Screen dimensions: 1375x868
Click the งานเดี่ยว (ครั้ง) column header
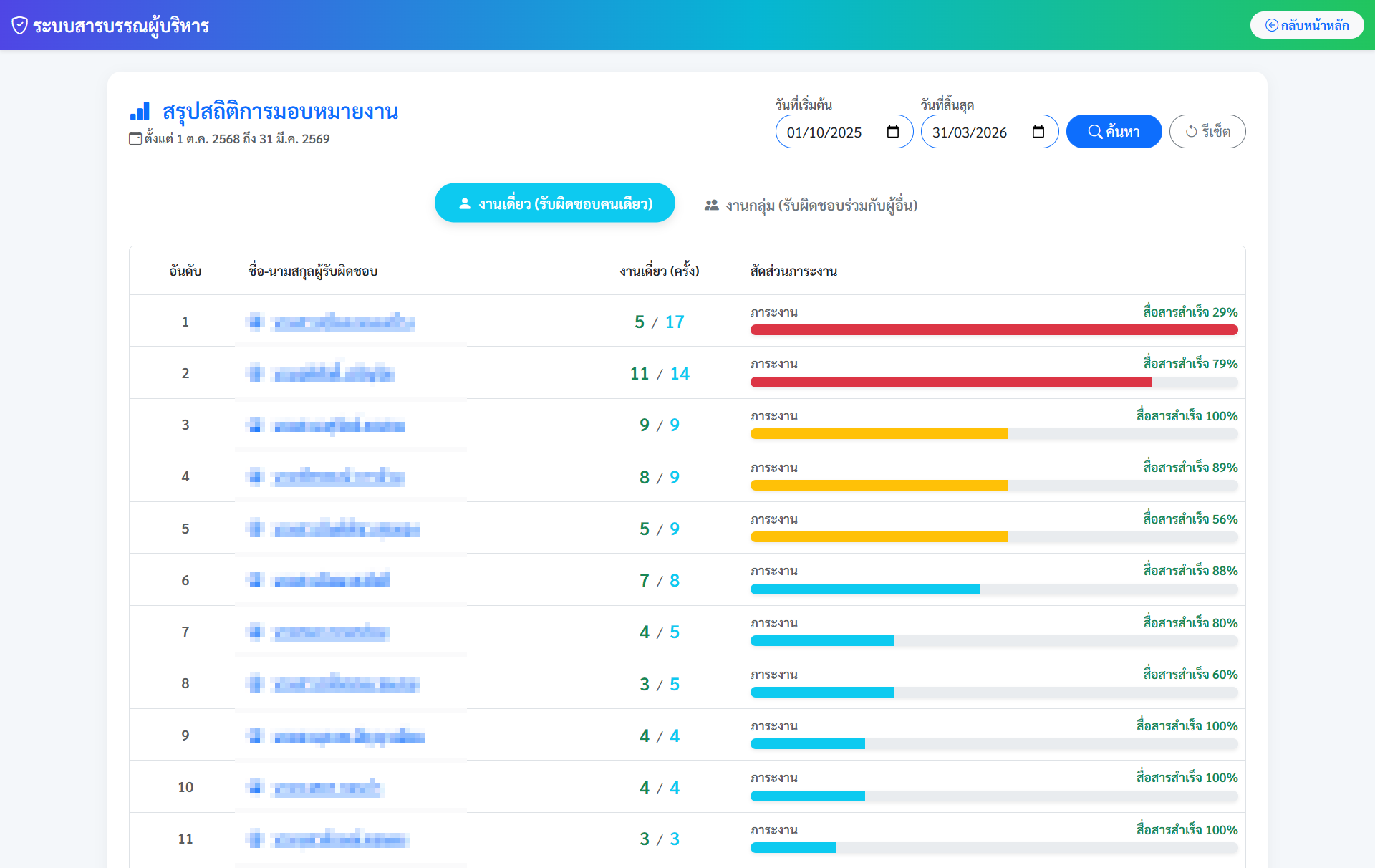(659, 271)
